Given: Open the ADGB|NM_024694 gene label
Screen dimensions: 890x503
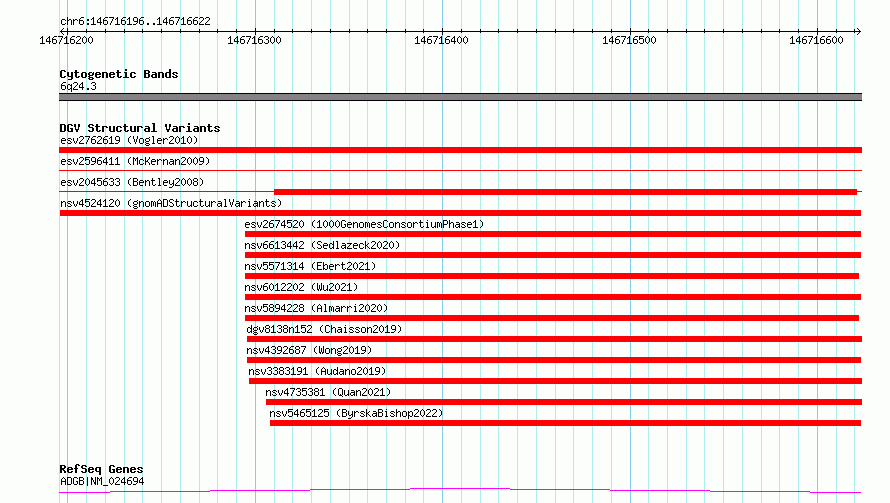Looking at the screenshot, I should click(x=102, y=481).
